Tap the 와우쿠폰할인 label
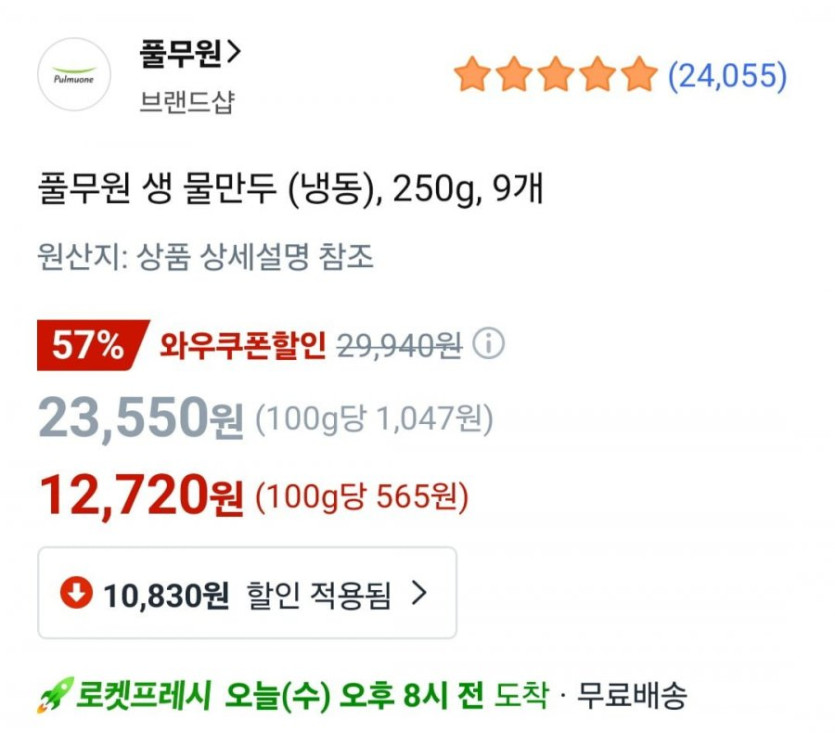Image resolution: width=835 pixels, height=733 pixels. pos(242,346)
